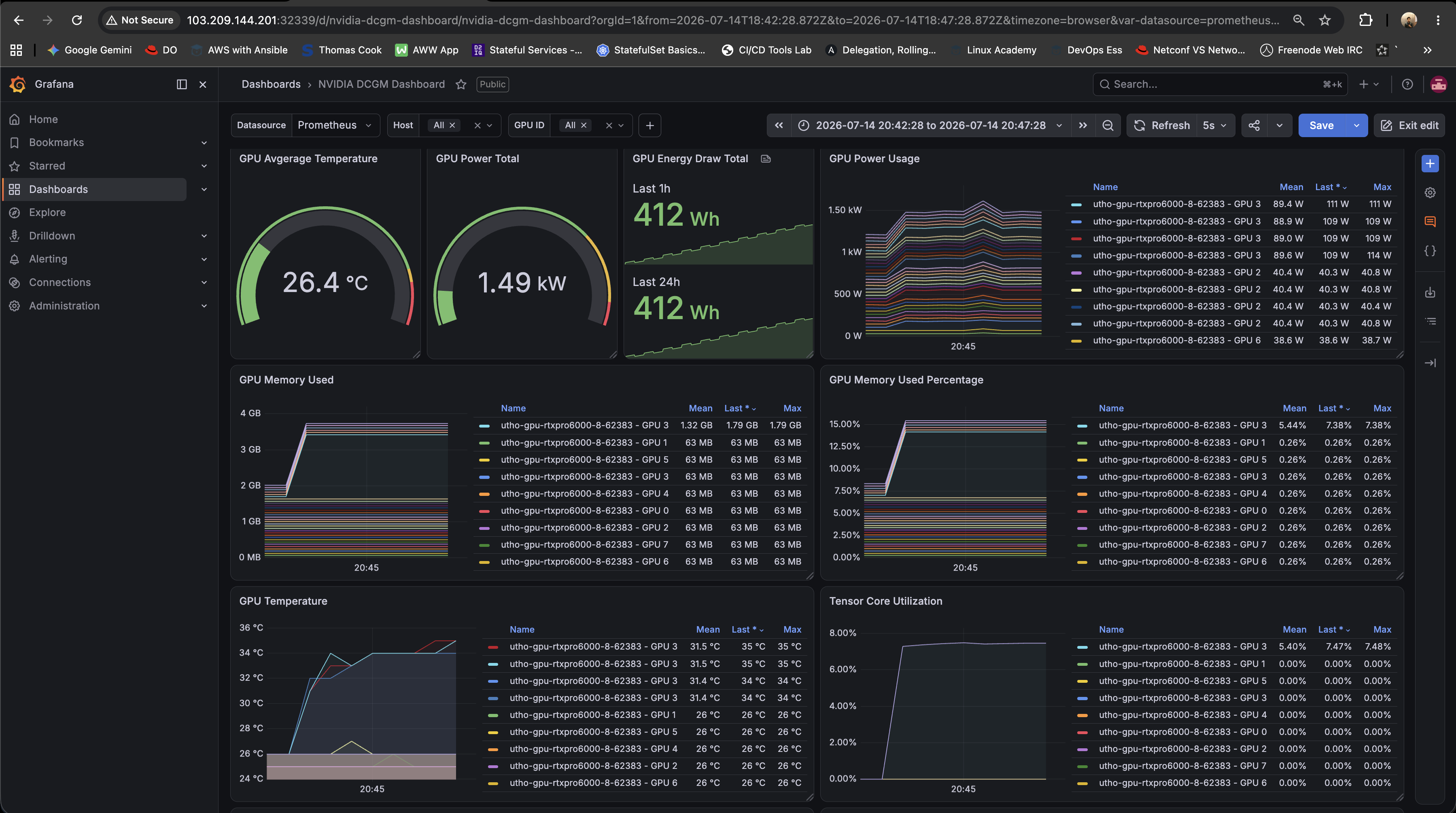Expand the Drilldown section chevron
The width and height of the screenshot is (1456, 813).
[x=204, y=236]
